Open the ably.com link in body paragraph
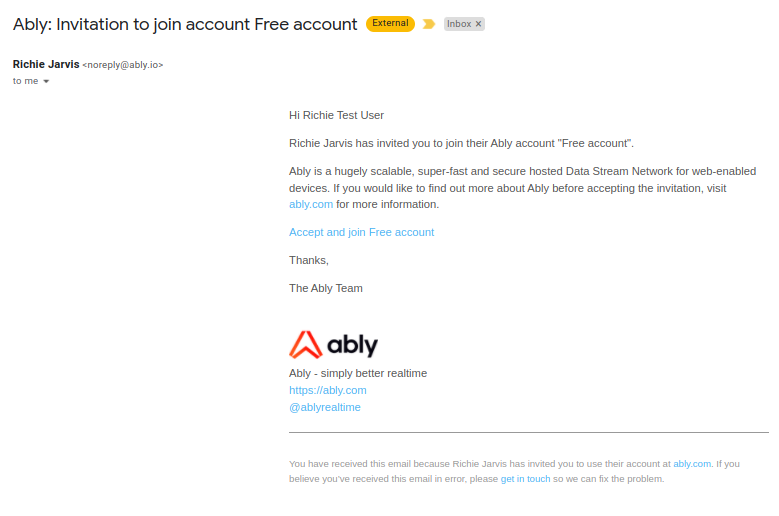 coord(311,204)
